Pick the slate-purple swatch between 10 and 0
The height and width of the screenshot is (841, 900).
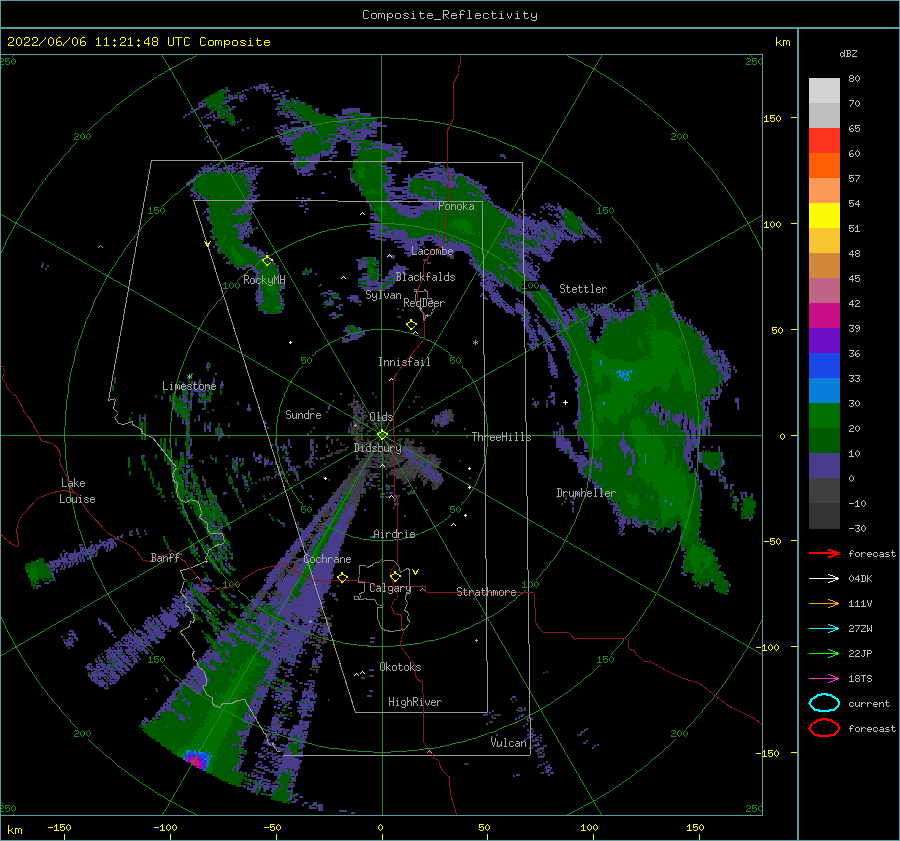824,466
